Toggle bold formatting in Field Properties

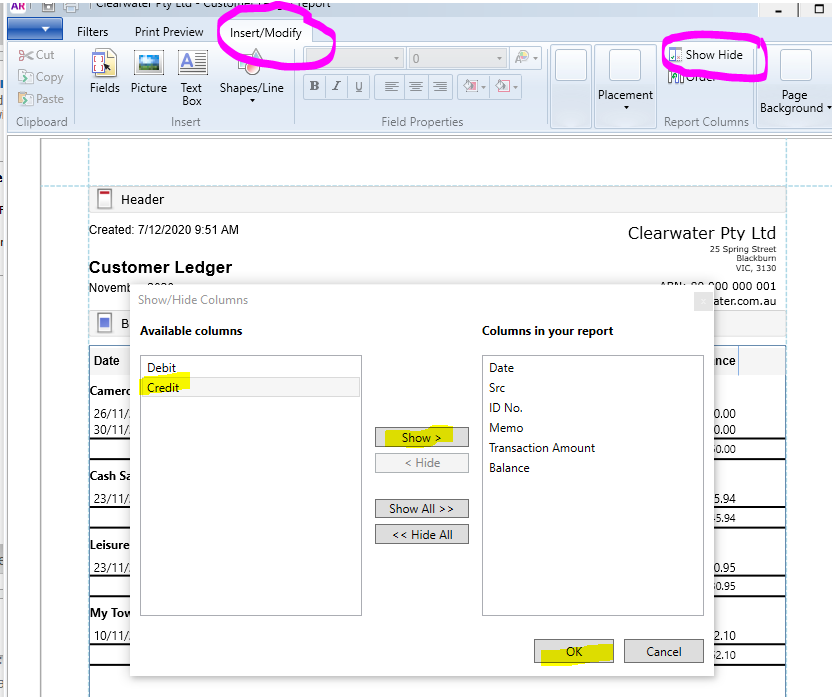point(314,87)
